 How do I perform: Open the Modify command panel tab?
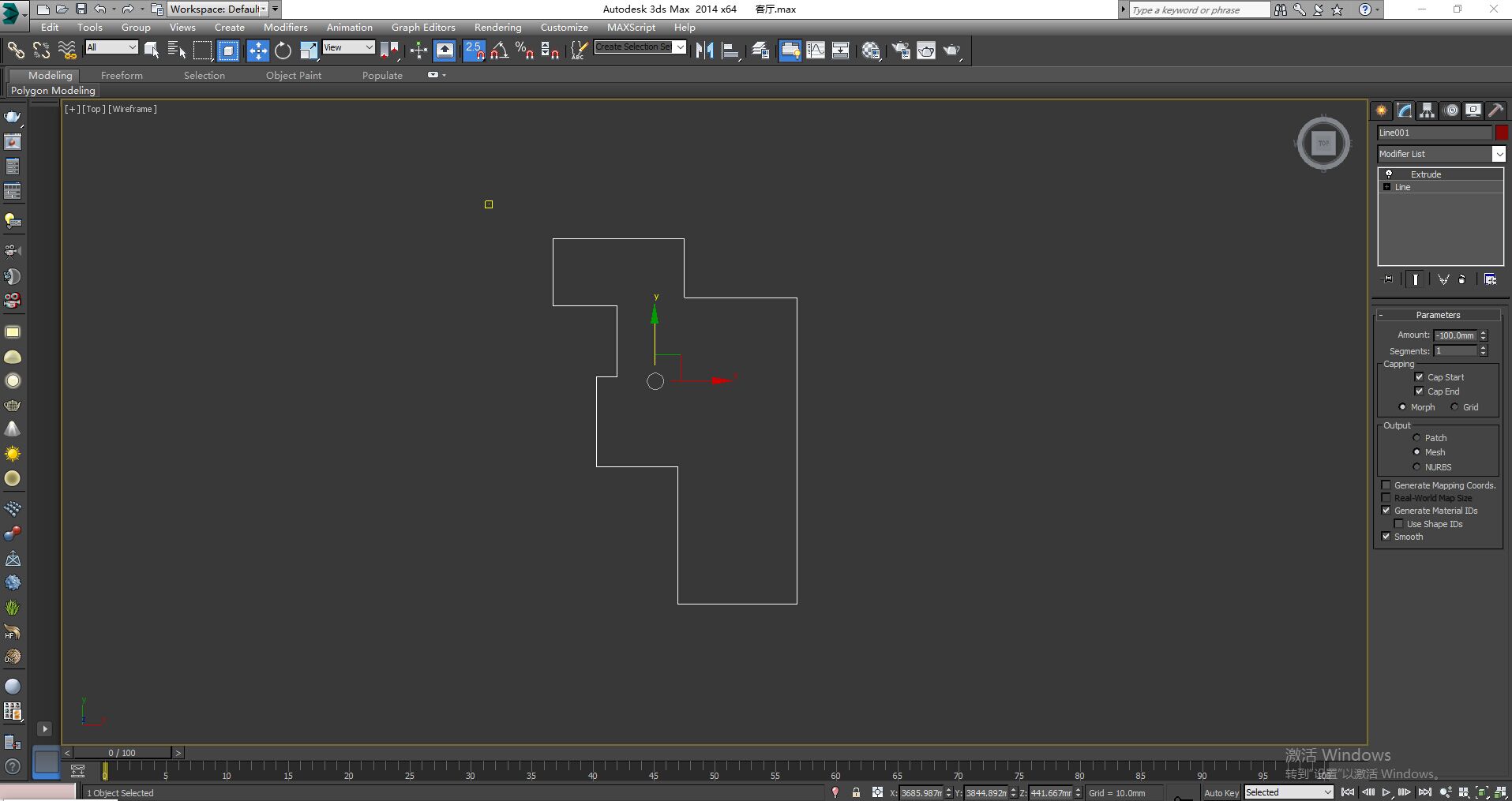[x=1405, y=110]
